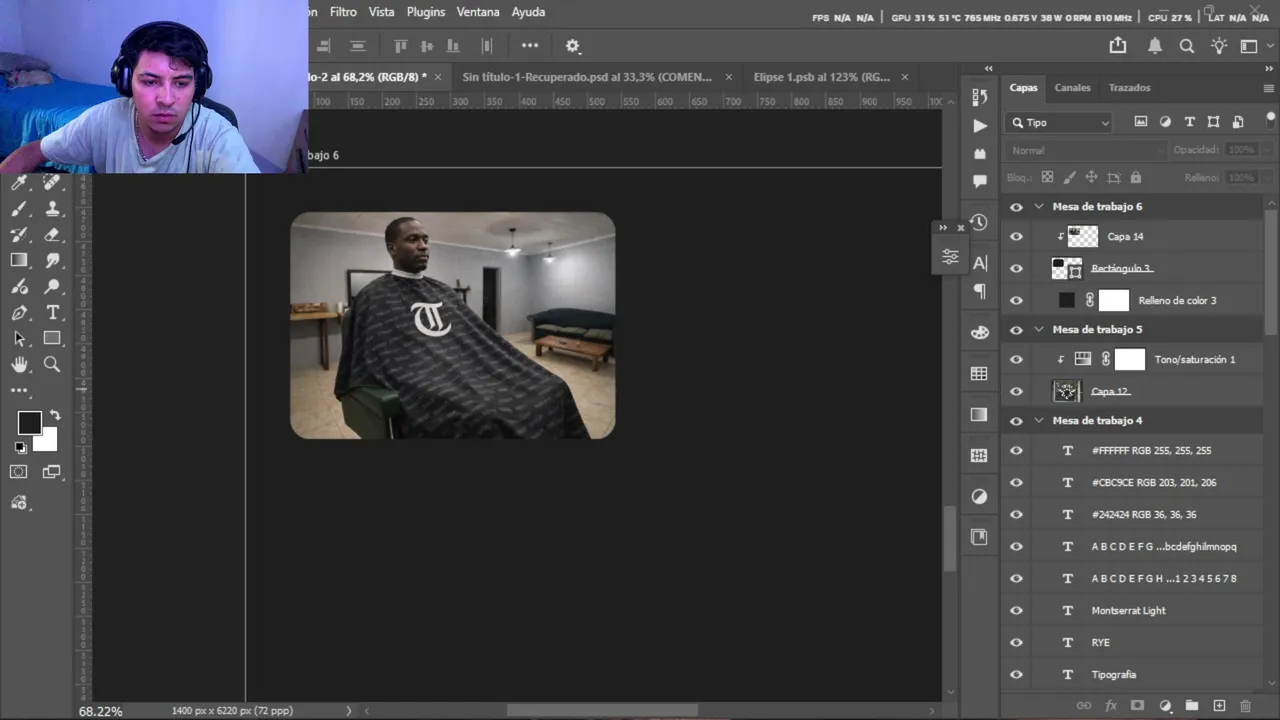Image resolution: width=1280 pixels, height=720 pixels.
Task: Hide the Mesa de trabajo 6 artboard
Action: (x=1016, y=207)
